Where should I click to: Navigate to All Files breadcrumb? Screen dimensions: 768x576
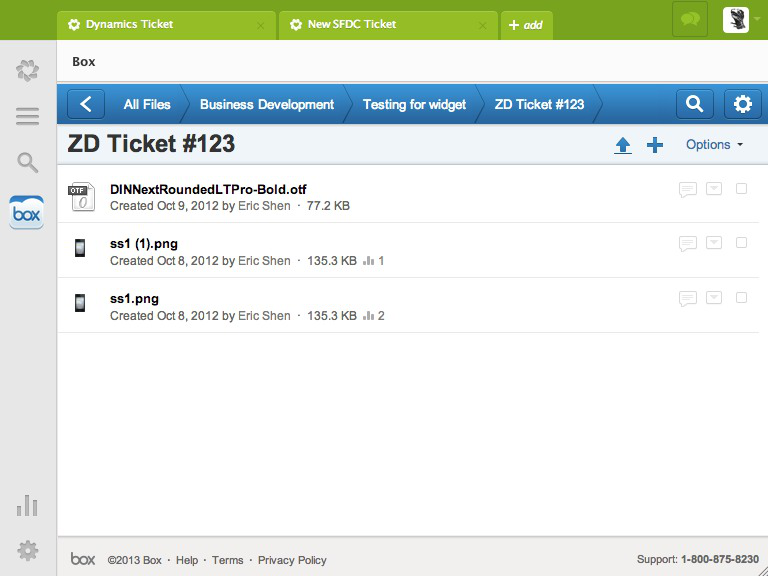(x=147, y=104)
